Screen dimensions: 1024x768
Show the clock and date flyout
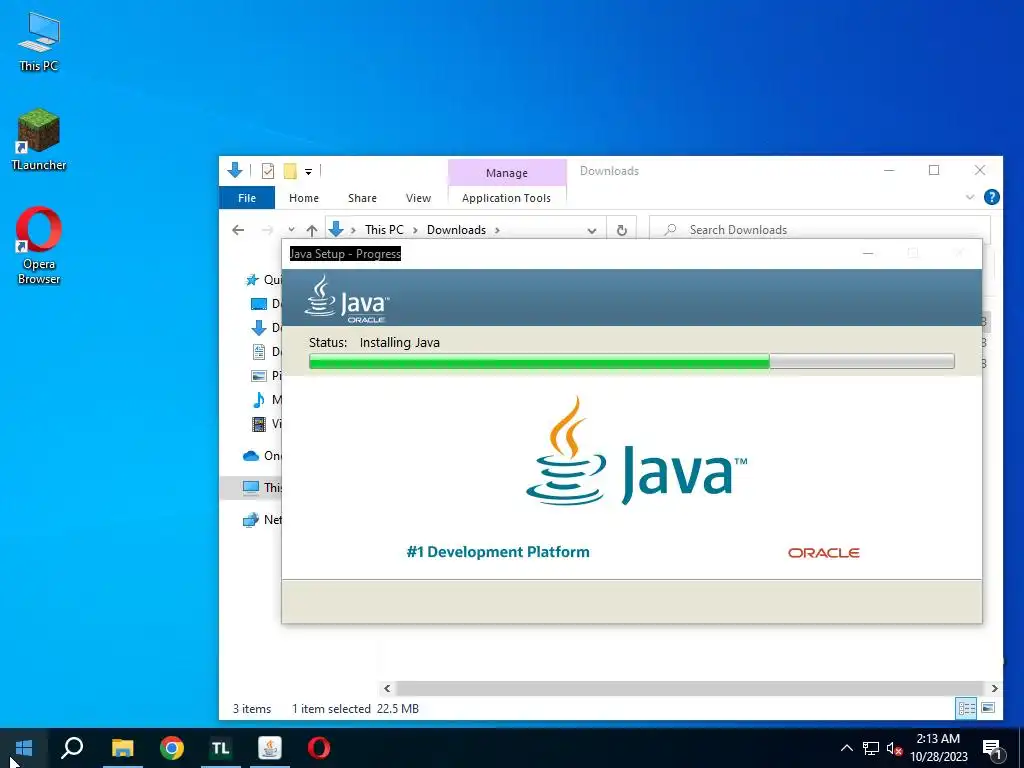pyautogui.click(x=938, y=748)
